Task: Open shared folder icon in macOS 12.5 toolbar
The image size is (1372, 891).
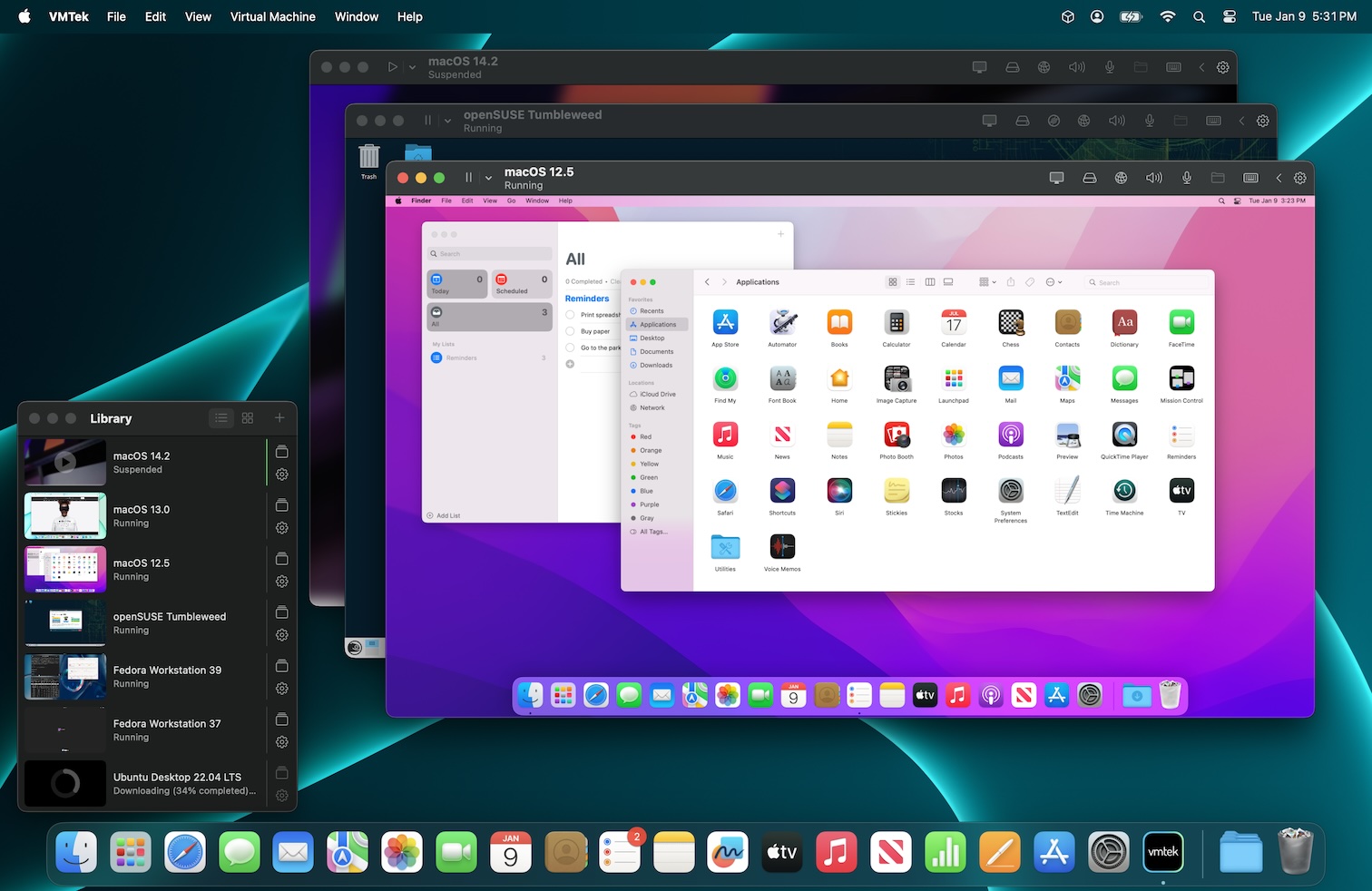Action: click(x=1218, y=178)
